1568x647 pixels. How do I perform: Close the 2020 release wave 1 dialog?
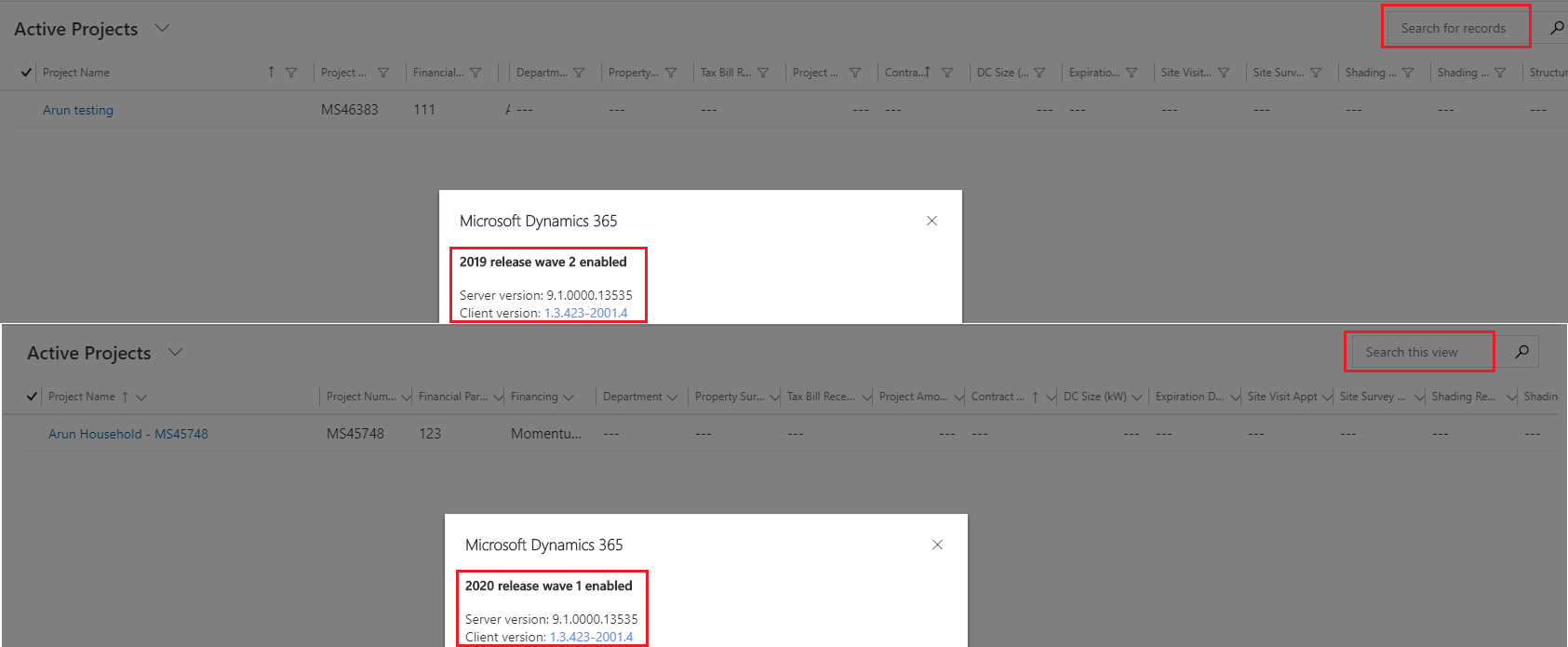click(x=937, y=545)
